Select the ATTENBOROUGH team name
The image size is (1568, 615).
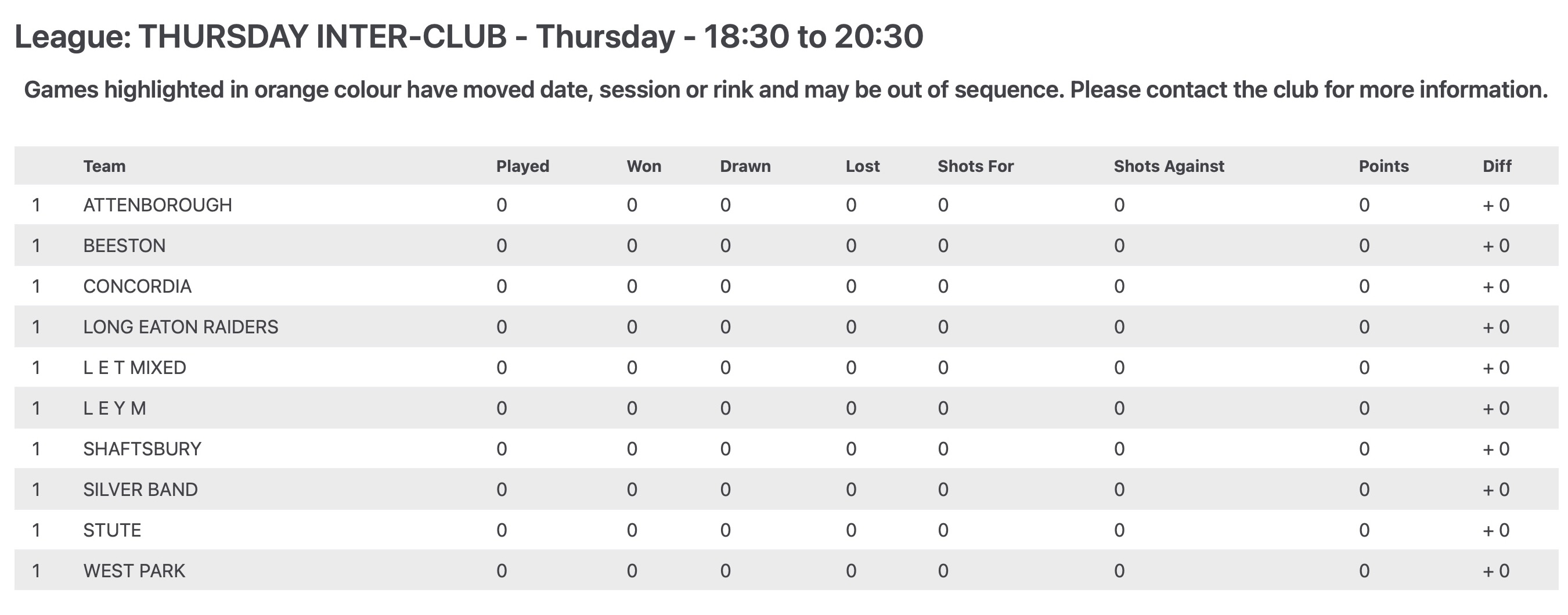click(x=158, y=205)
